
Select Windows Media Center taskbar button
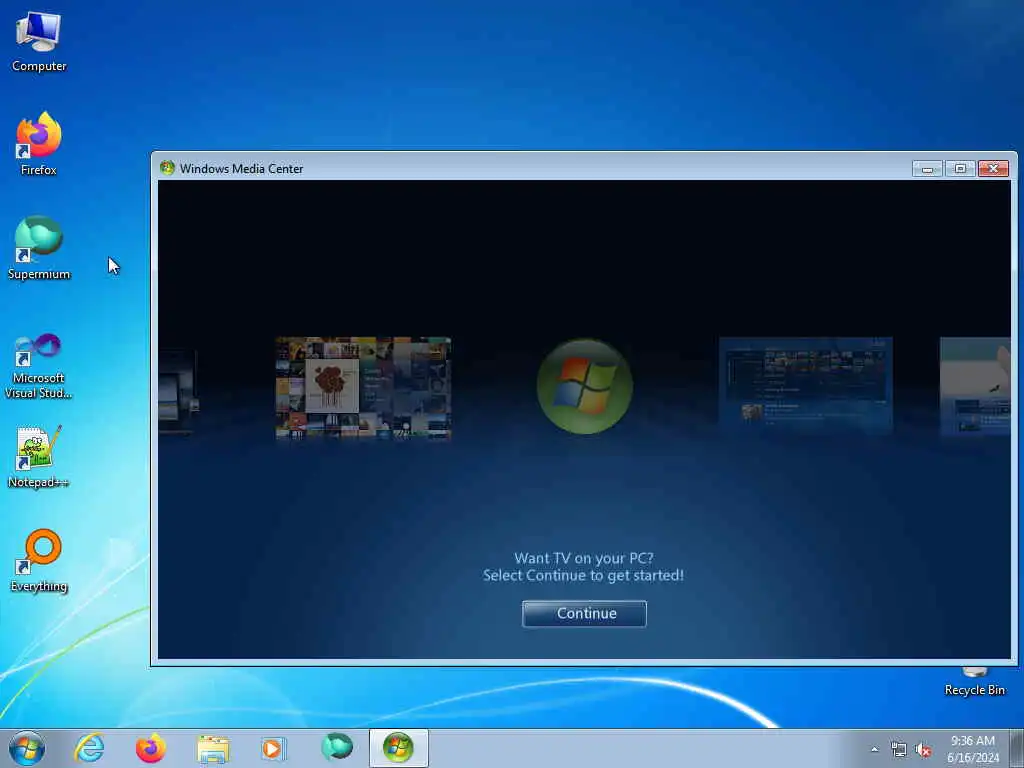[398, 748]
